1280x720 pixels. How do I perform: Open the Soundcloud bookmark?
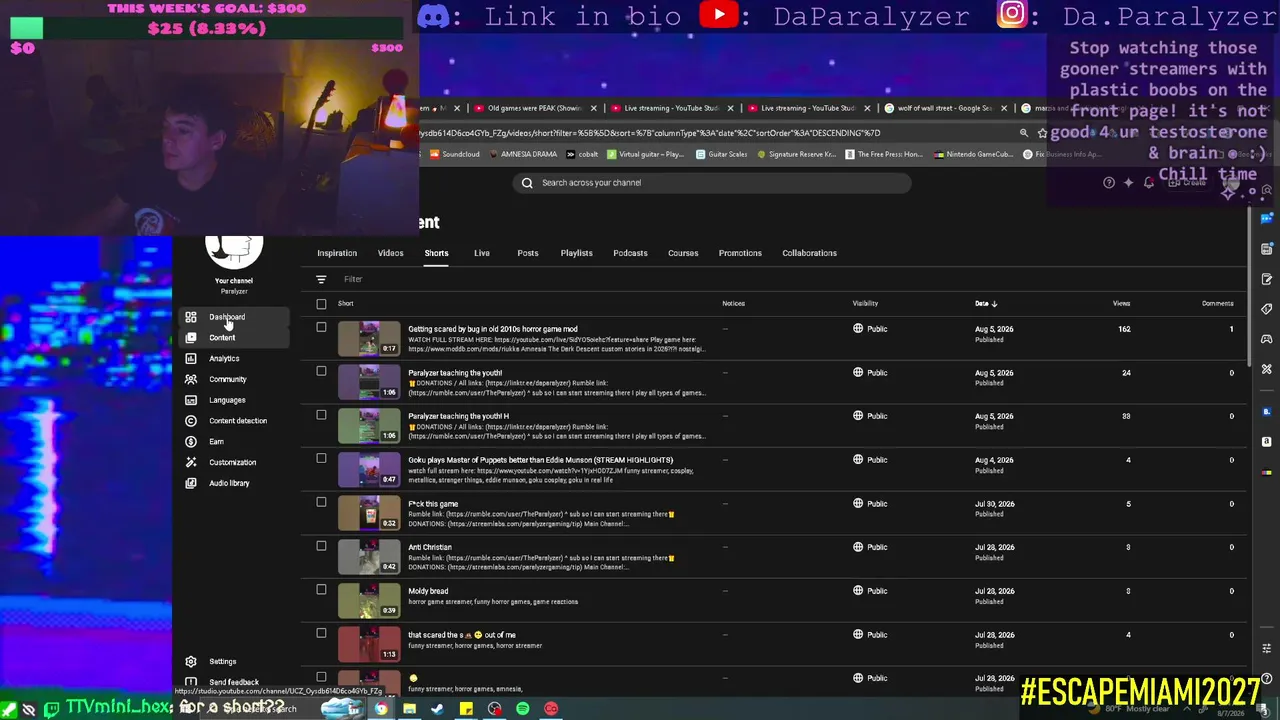(455, 155)
